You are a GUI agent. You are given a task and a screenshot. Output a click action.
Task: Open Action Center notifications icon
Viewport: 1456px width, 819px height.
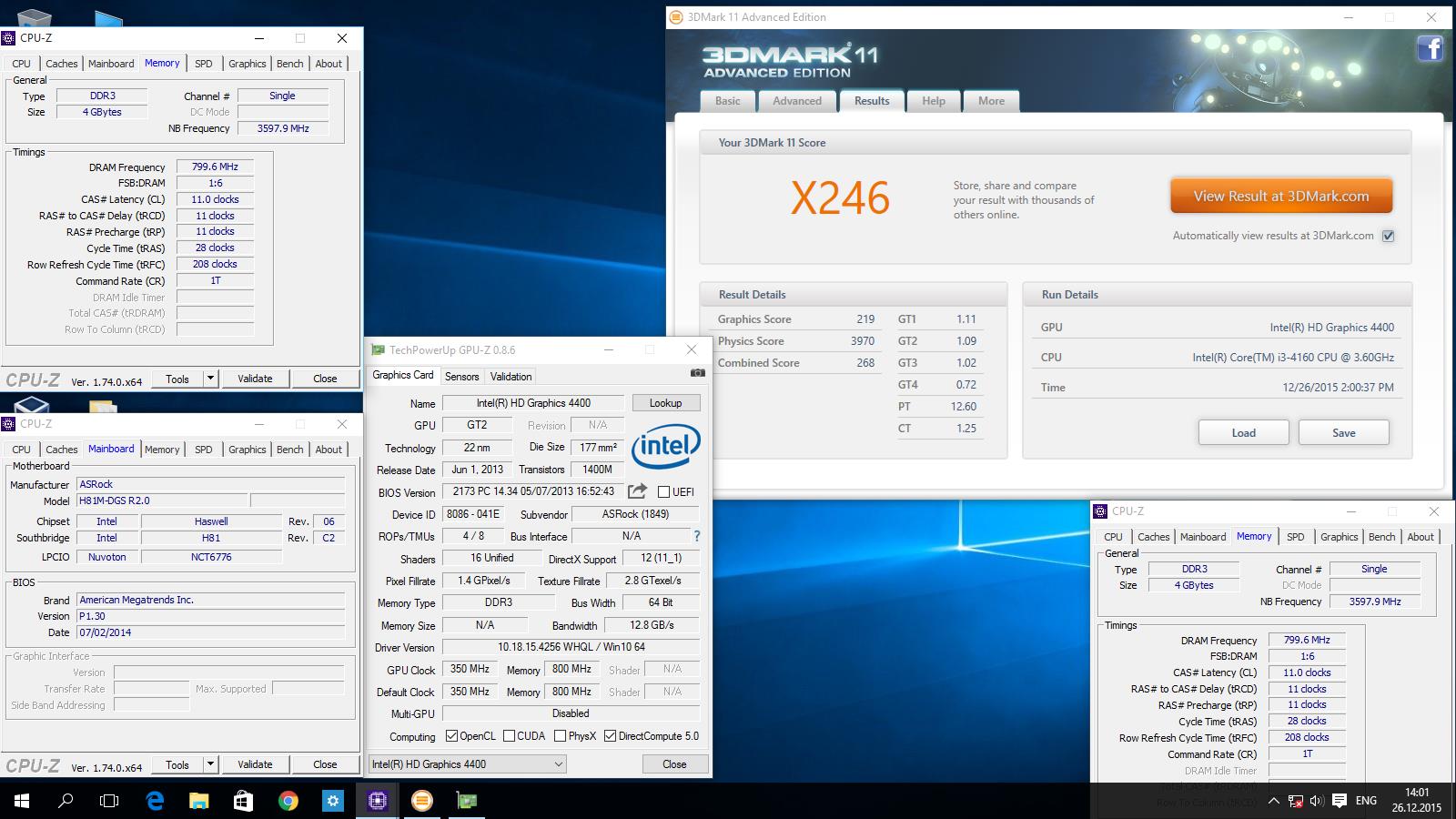point(1340,801)
